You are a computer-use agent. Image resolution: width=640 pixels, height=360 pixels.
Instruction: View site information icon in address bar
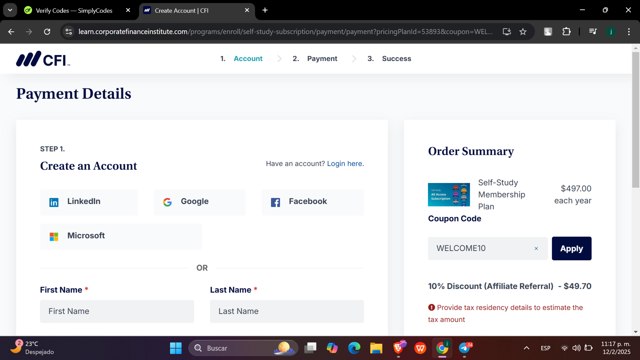click(x=69, y=31)
